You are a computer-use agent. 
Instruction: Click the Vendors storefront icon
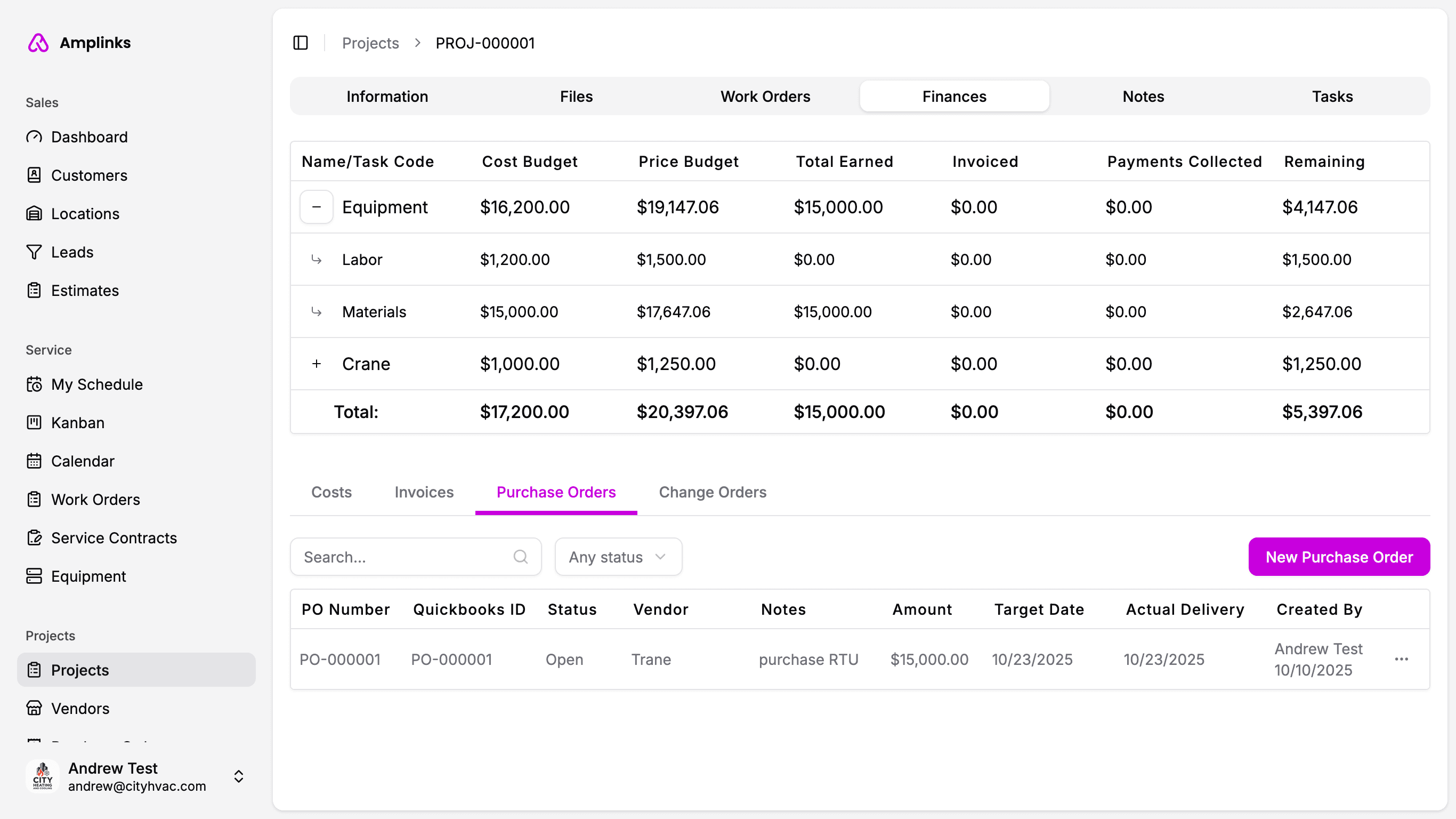34,708
